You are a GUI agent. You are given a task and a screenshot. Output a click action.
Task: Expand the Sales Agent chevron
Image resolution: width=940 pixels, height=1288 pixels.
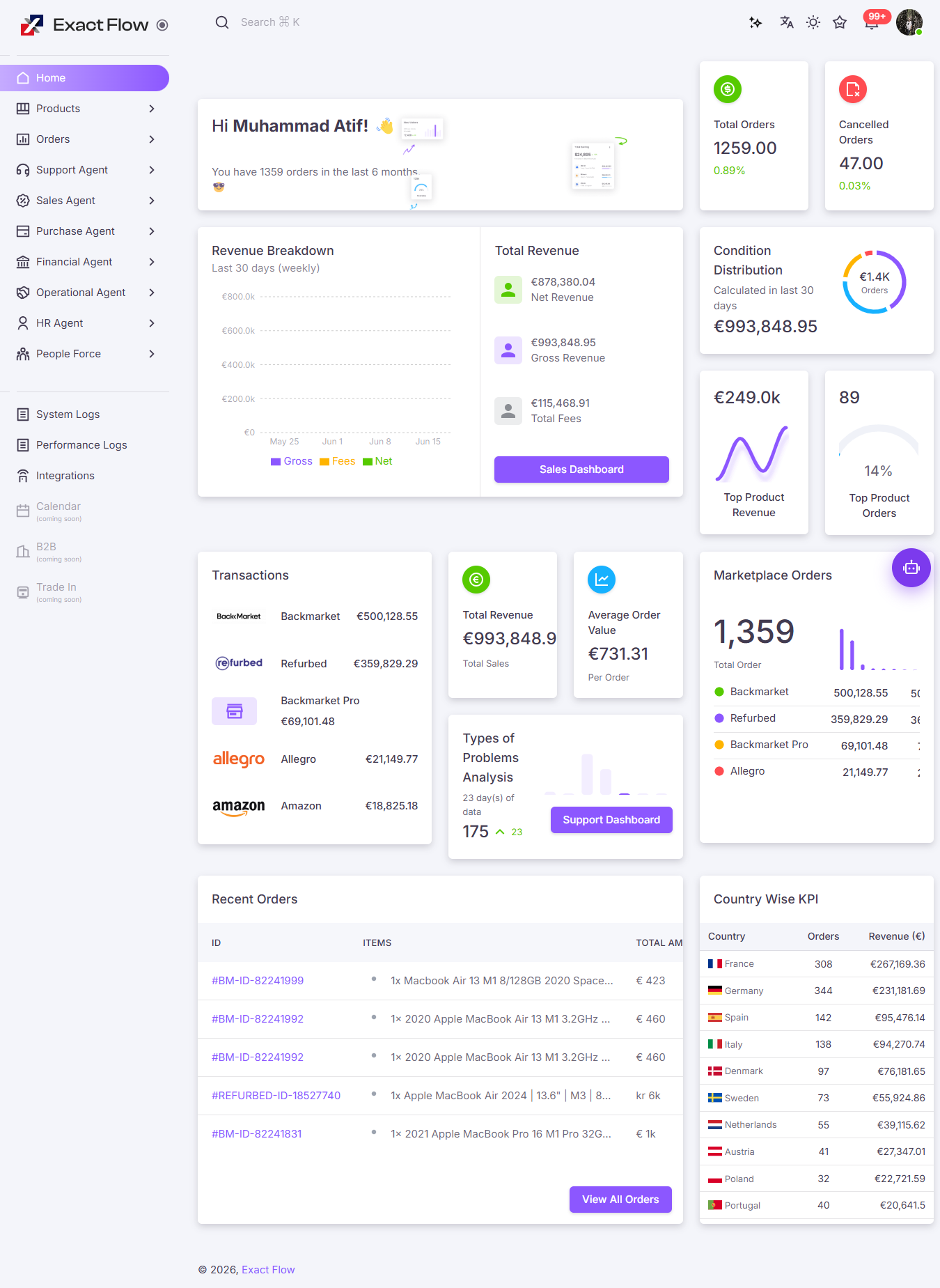pos(152,201)
